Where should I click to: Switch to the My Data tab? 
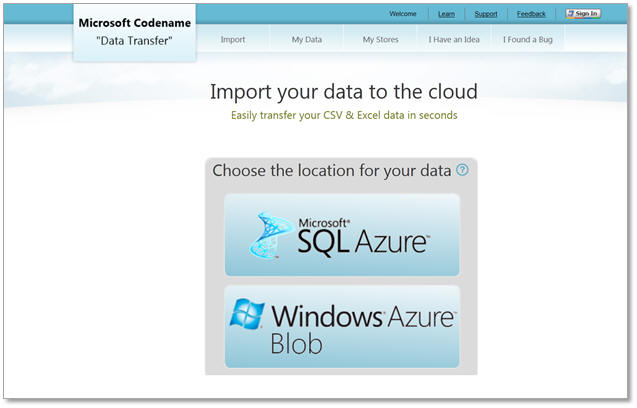point(307,39)
